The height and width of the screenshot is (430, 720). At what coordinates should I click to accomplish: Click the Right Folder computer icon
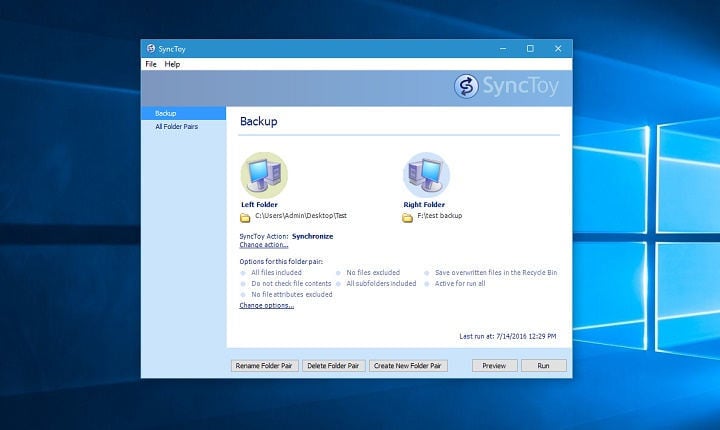426,175
